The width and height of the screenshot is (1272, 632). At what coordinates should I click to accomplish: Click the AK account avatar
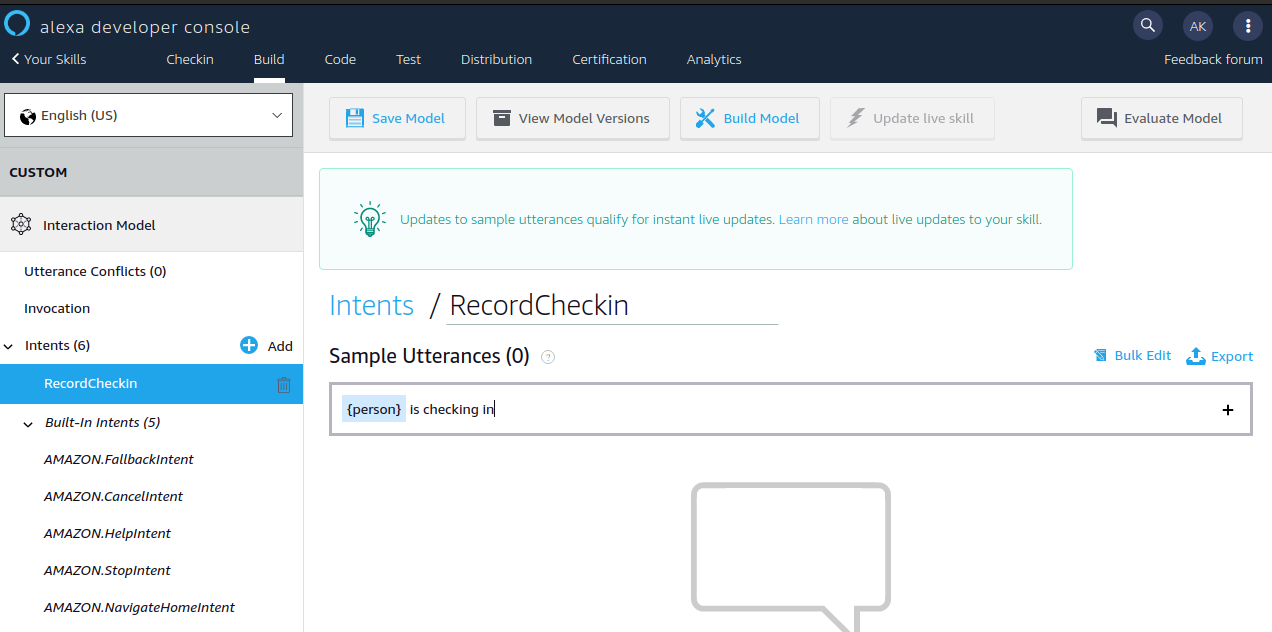(1198, 25)
